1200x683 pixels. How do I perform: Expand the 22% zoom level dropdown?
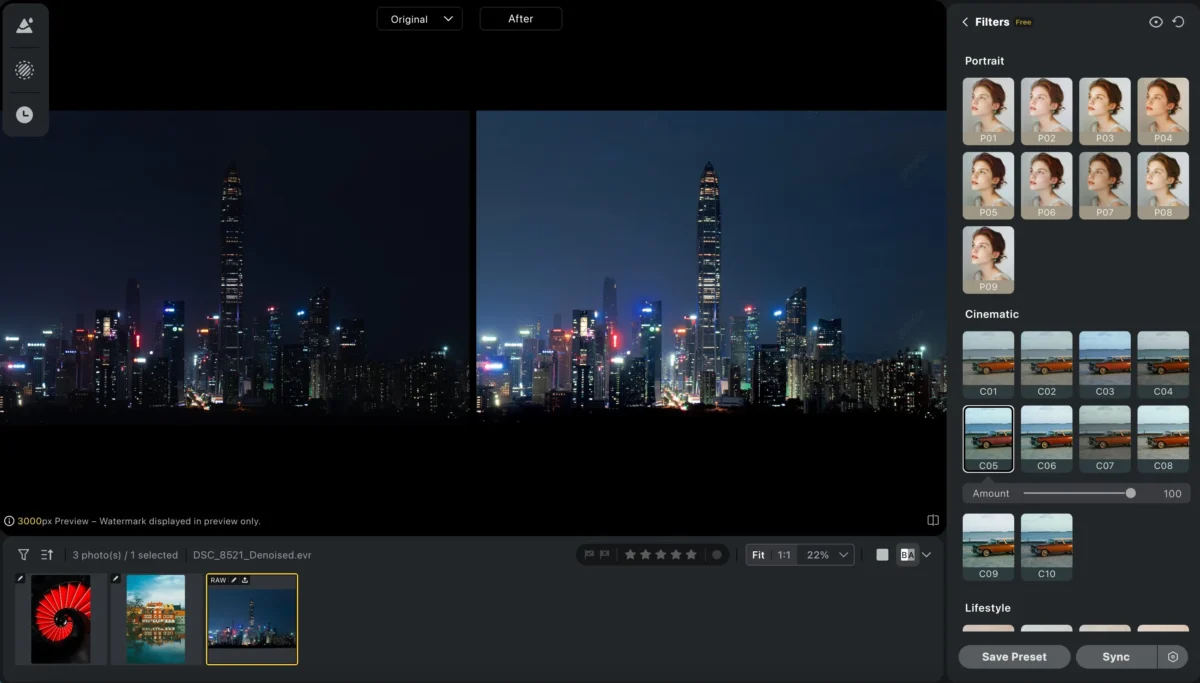[826, 555]
